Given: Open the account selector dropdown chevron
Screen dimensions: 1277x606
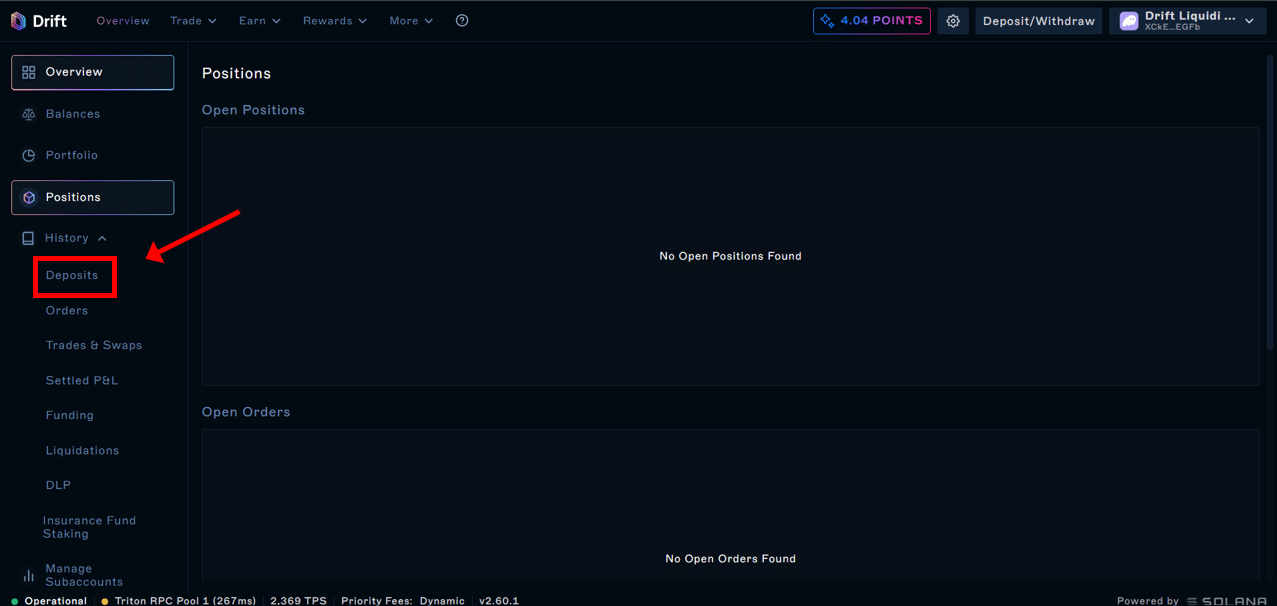Looking at the screenshot, I should coord(1250,21).
